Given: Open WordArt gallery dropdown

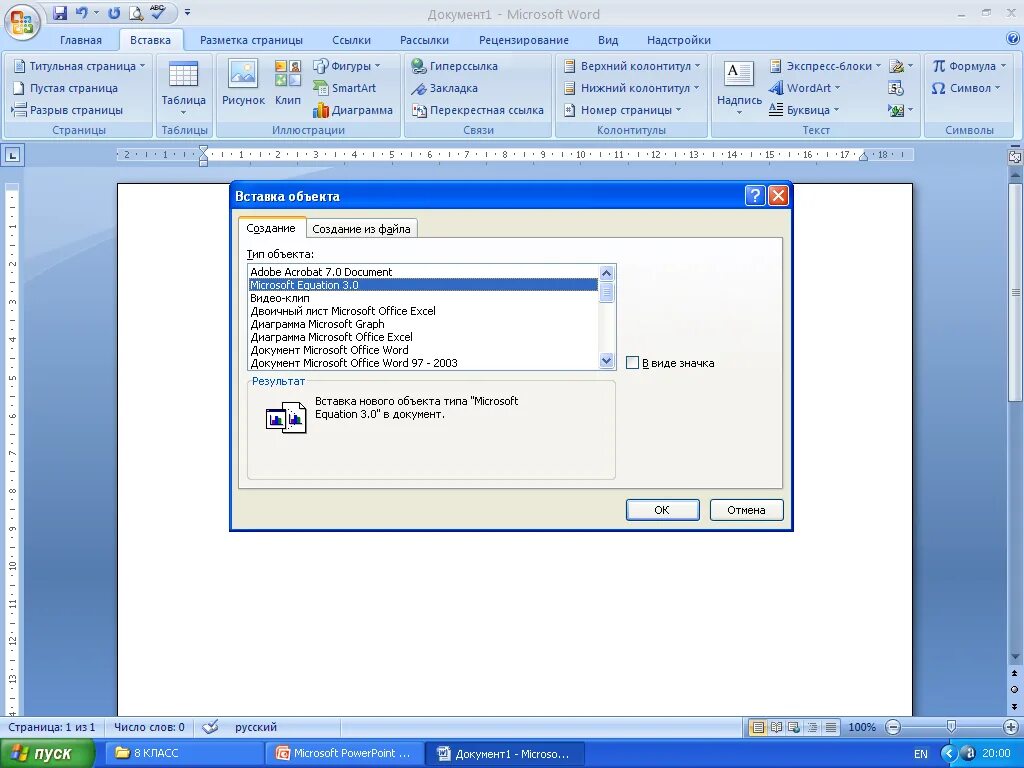Looking at the screenshot, I should [x=805, y=88].
